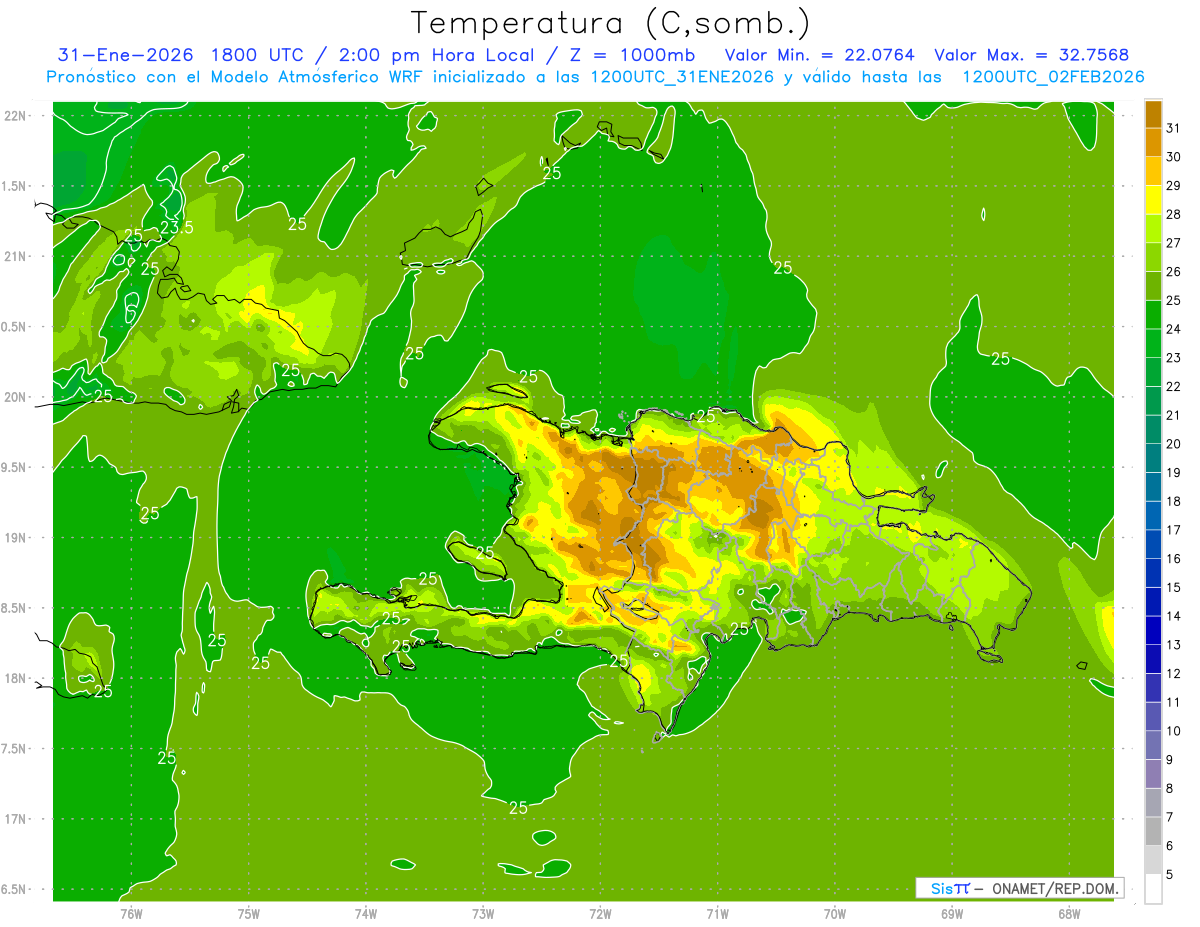Click the "23.5" contour label
Viewport: 1200px width, 927px height.
point(177,227)
